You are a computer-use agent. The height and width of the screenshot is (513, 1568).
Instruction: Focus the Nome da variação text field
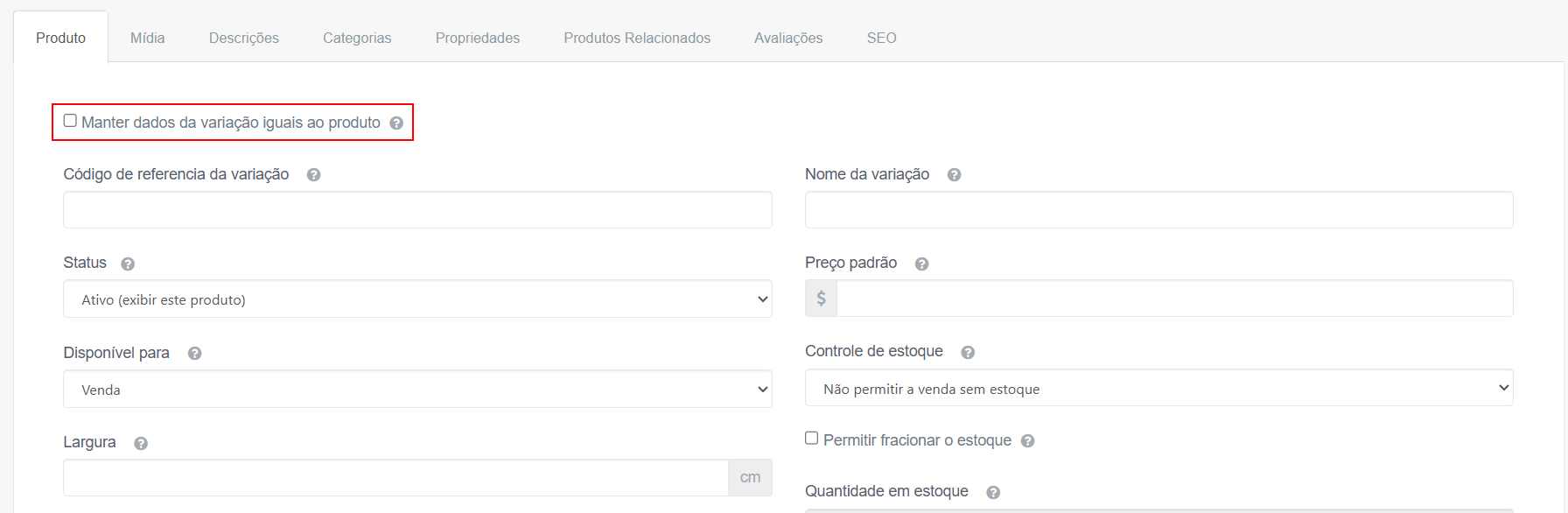[x=1158, y=210]
